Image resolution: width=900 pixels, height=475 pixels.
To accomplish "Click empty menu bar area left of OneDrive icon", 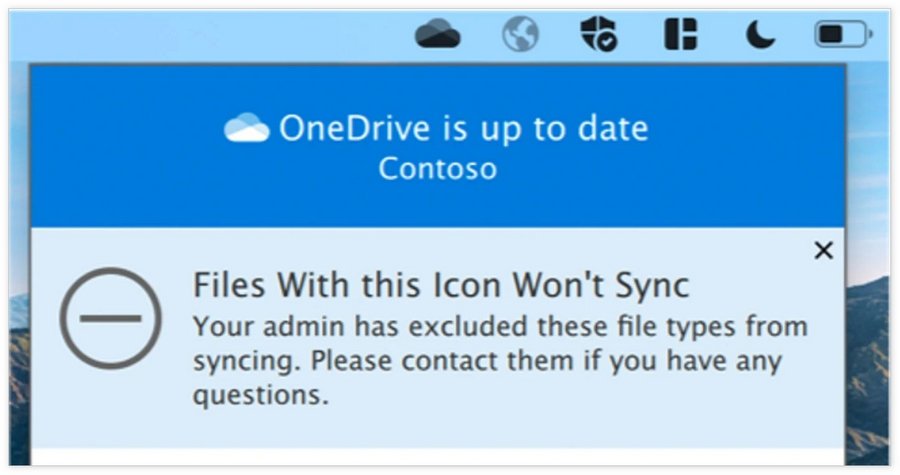I will click(200, 35).
